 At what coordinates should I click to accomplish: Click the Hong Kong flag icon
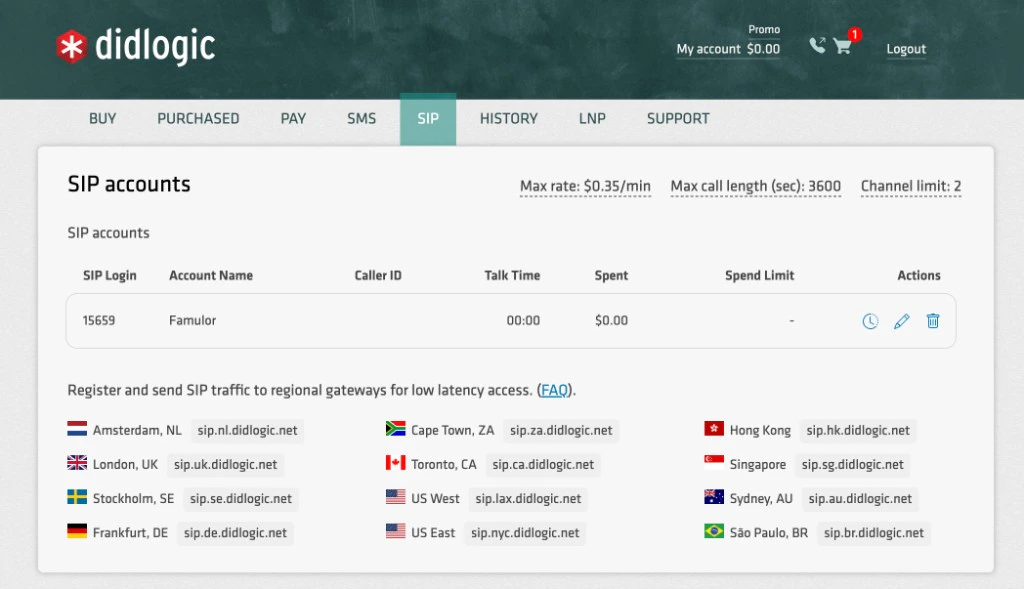(714, 428)
